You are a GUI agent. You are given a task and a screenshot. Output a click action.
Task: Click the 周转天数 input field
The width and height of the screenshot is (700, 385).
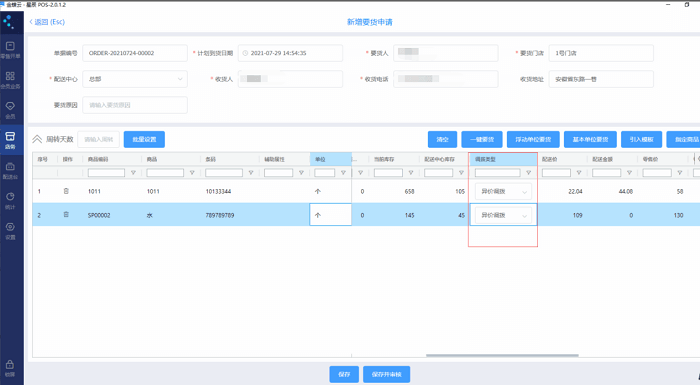click(98, 139)
